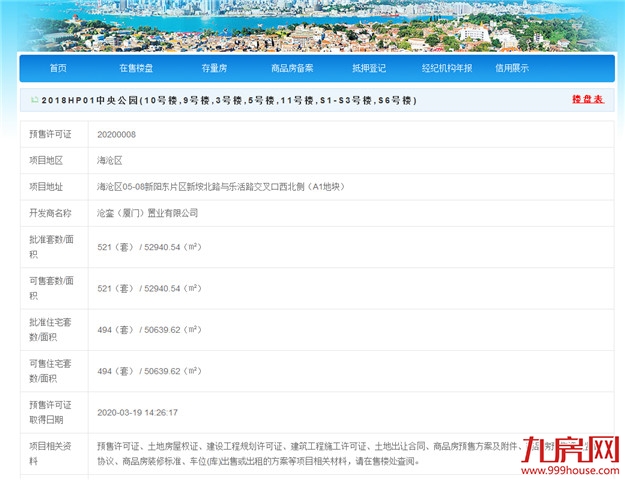The width and height of the screenshot is (625, 480).
Task: Open the 经纪机构年报 menu item
Action: 447,68
